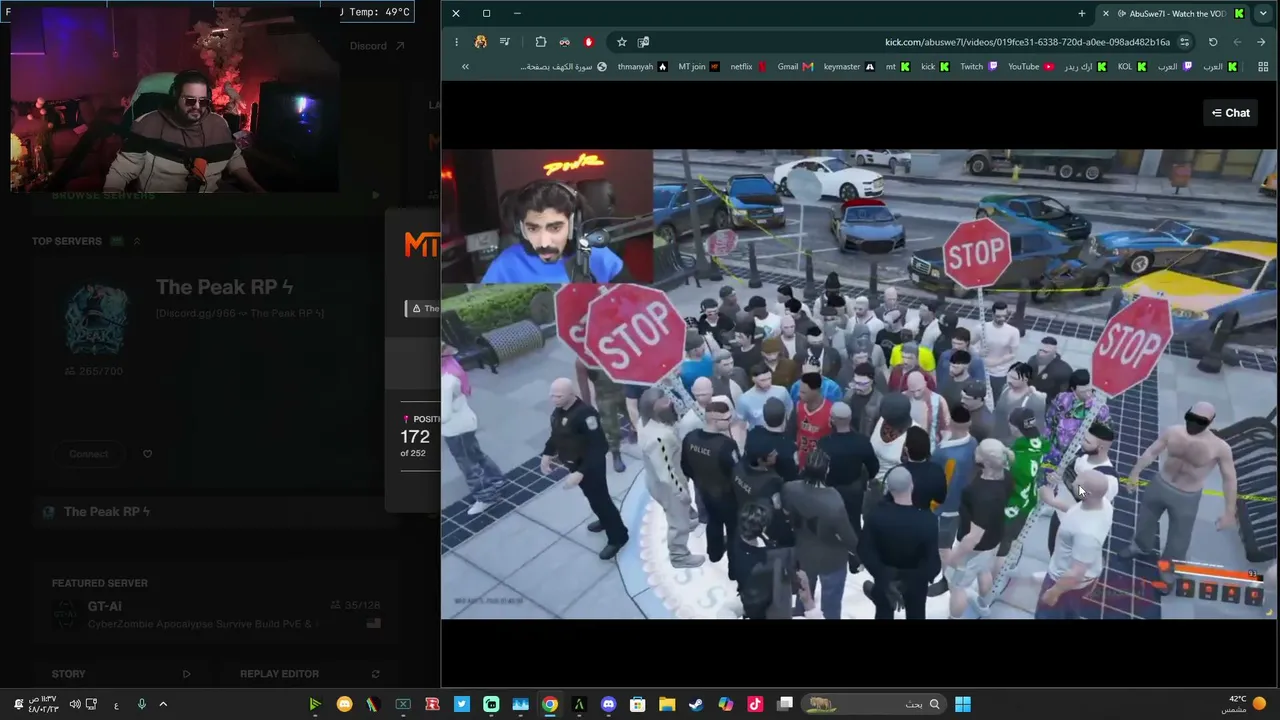Open the green arrow app on taskbar
This screenshot has height=720, width=1280.
click(315, 704)
